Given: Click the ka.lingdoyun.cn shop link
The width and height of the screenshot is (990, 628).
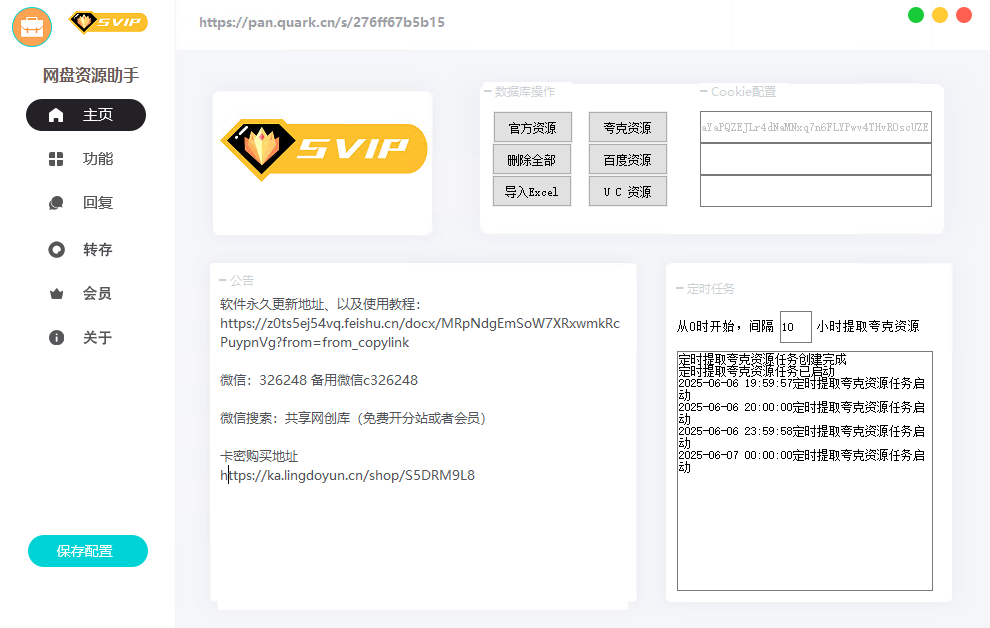Looking at the screenshot, I should [x=347, y=475].
